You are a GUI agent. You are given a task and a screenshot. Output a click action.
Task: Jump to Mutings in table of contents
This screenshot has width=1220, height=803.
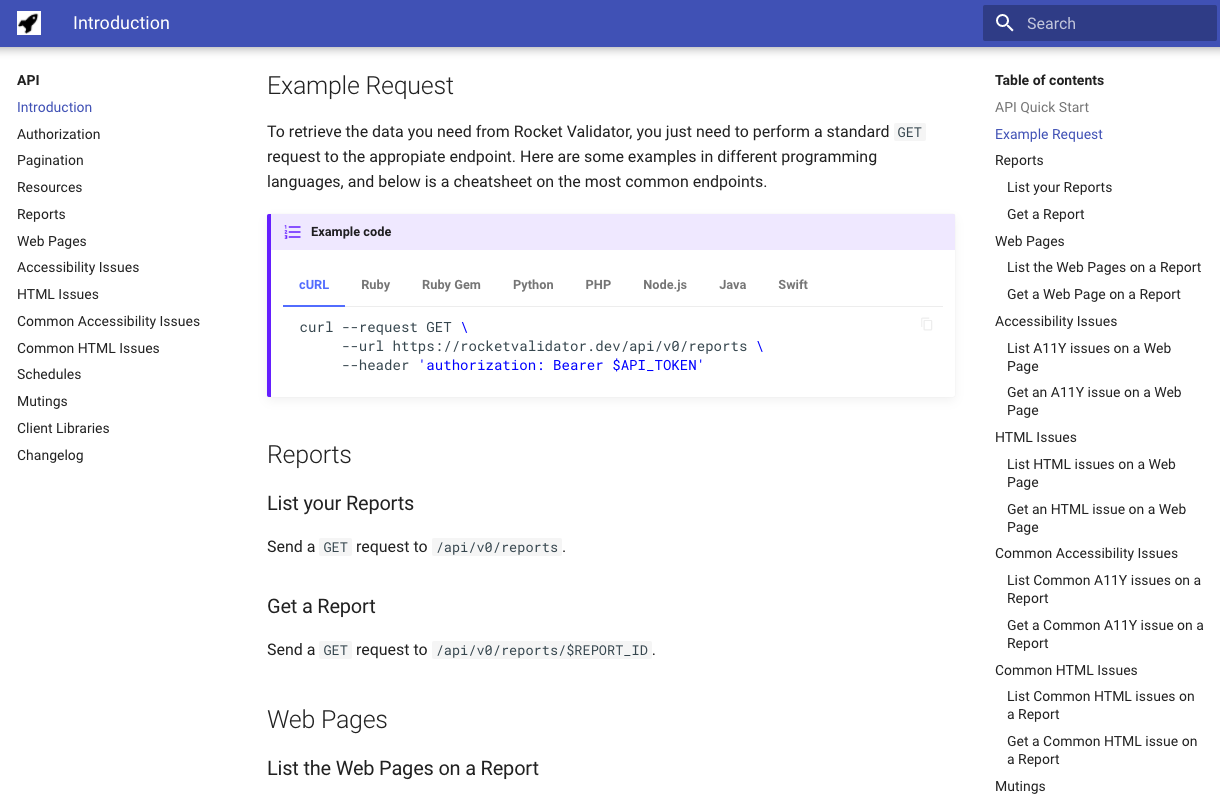1020,786
